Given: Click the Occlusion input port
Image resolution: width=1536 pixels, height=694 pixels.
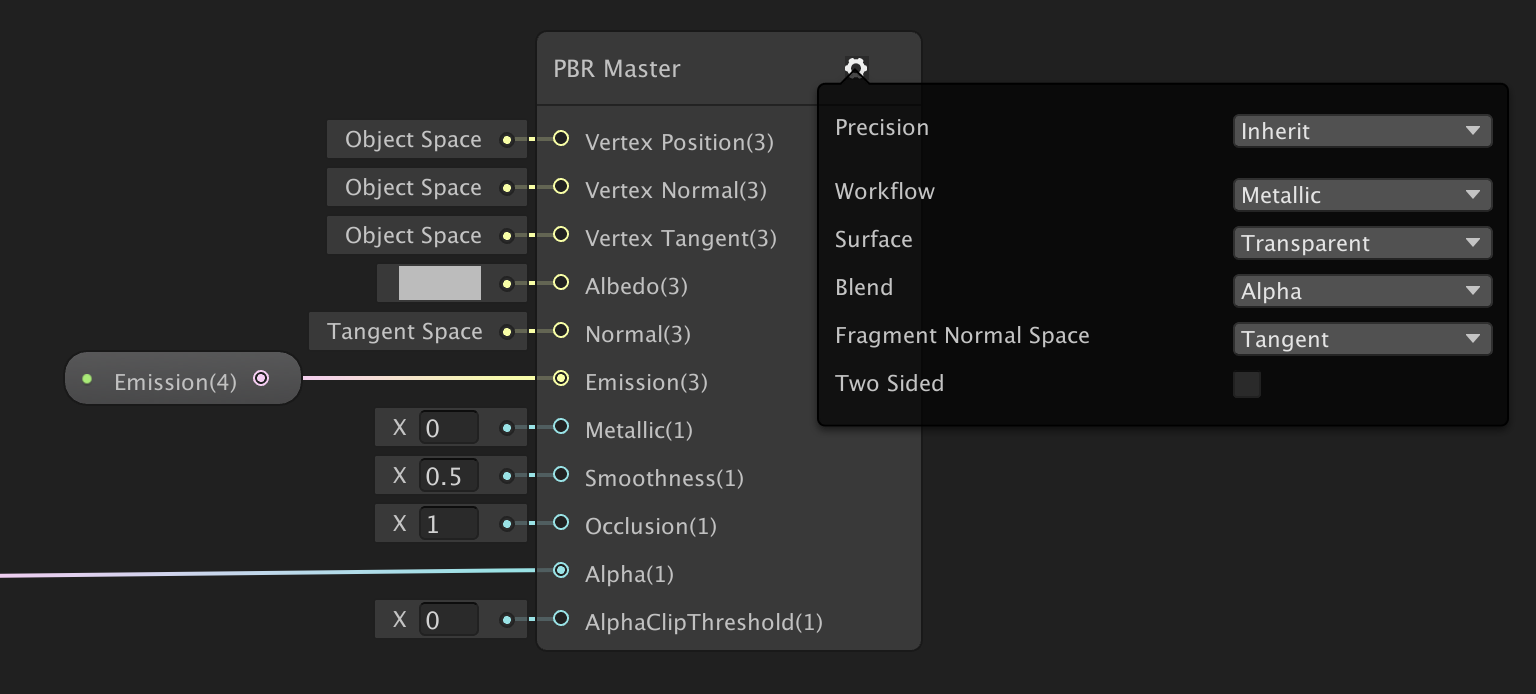Looking at the screenshot, I should 561,523.
